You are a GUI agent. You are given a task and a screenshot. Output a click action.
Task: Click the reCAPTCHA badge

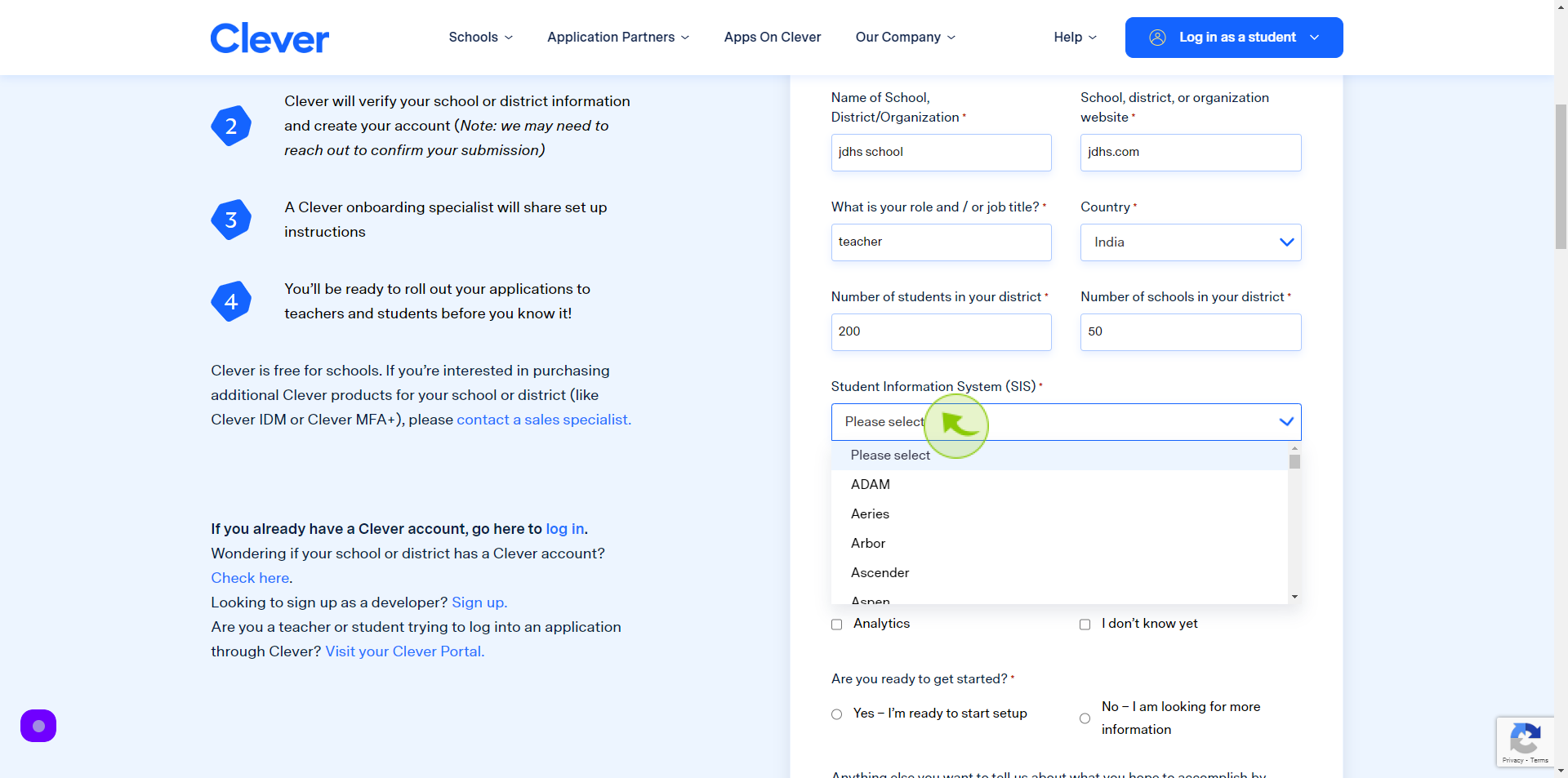(x=1525, y=741)
